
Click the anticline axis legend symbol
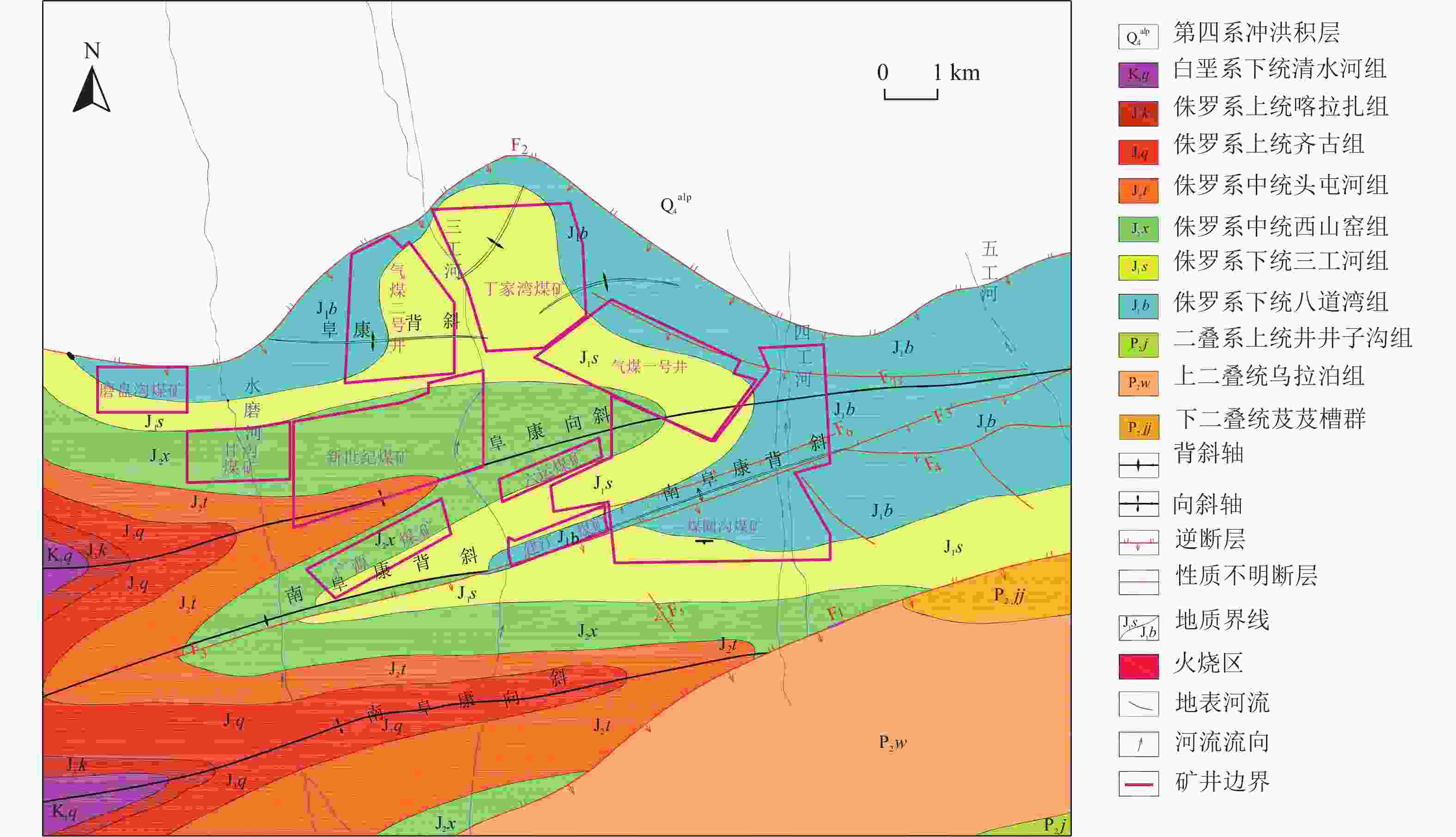[1138, 465]
